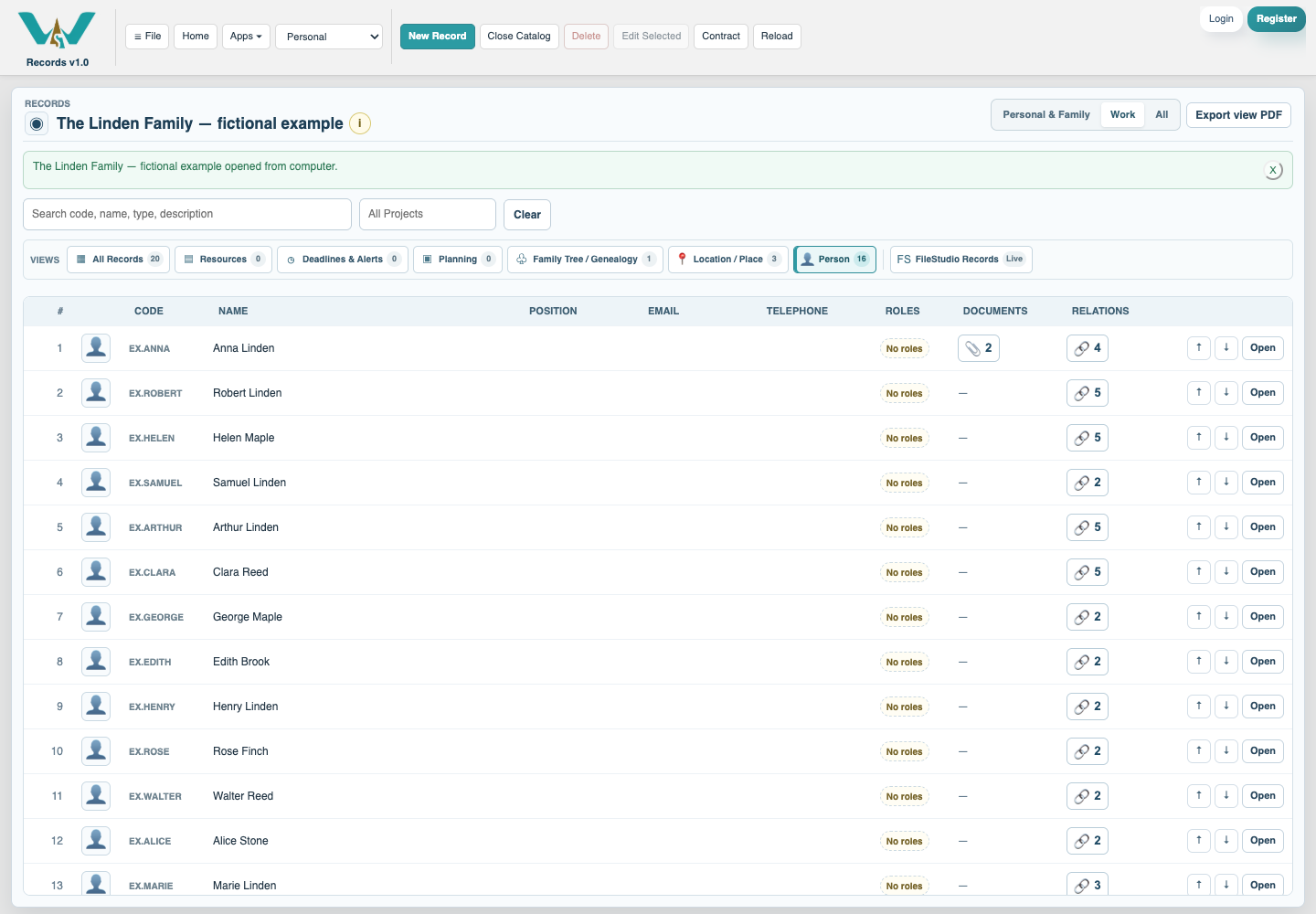The width and height of the screenshot is (1316, 914).
Task: Click the Contract button
Action: pyautogui.click(x=721, y=37)
